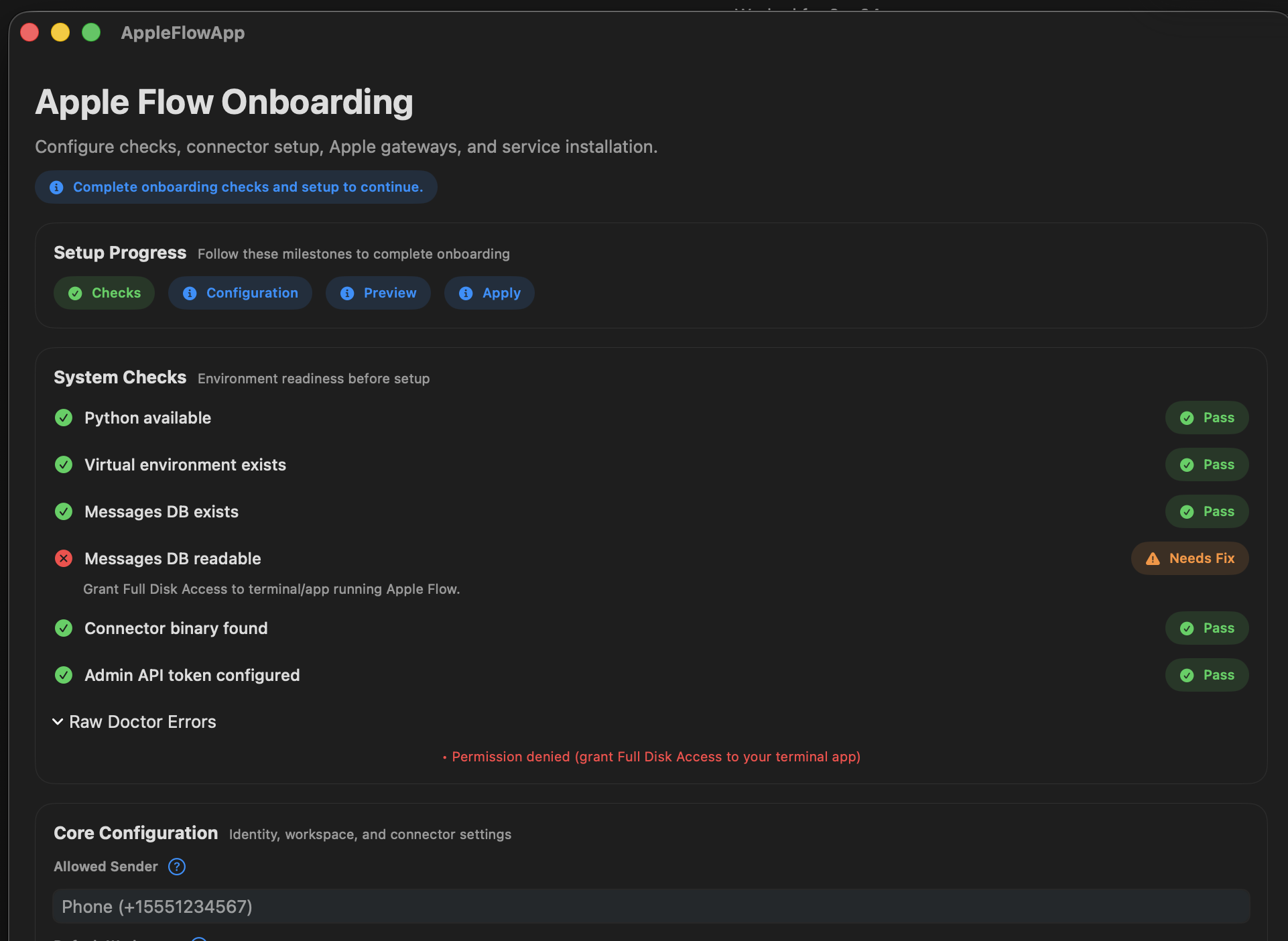
Task: Toggle the Needs Fix status on Messages DB readable
Action: tap(1189, 558)
